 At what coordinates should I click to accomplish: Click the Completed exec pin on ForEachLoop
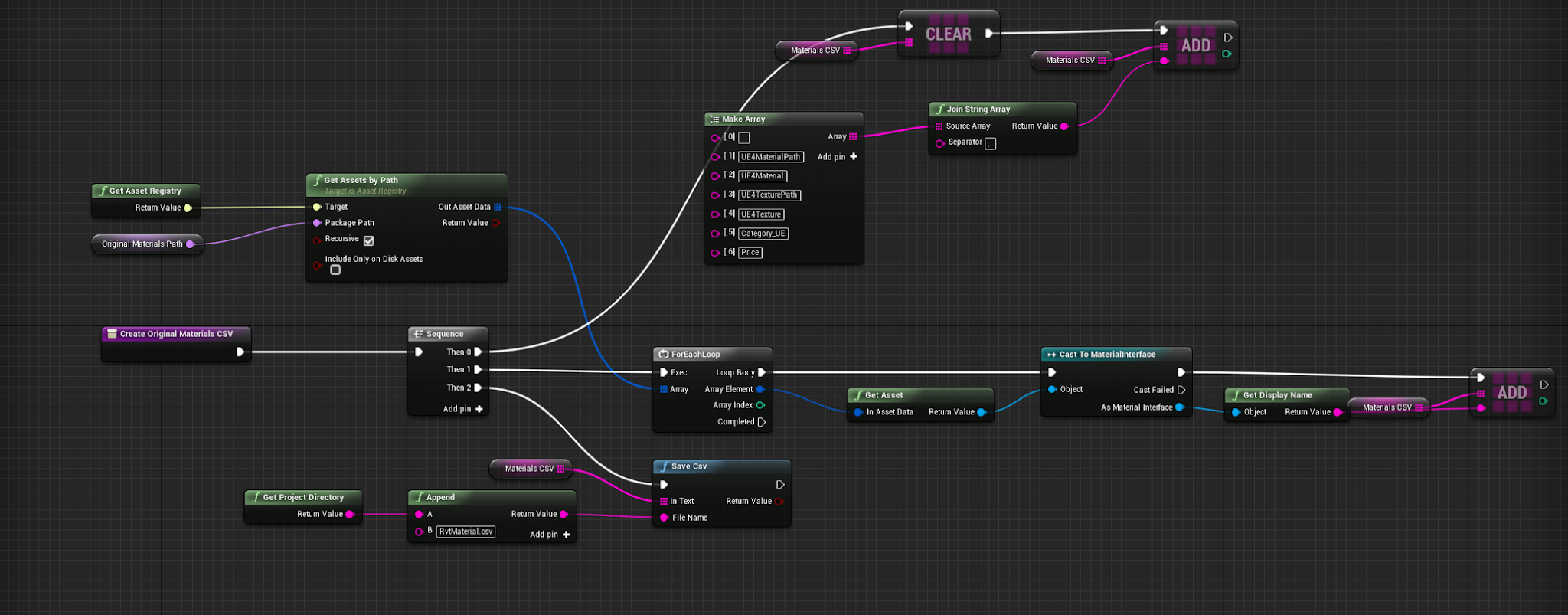(x=762, y=422)
